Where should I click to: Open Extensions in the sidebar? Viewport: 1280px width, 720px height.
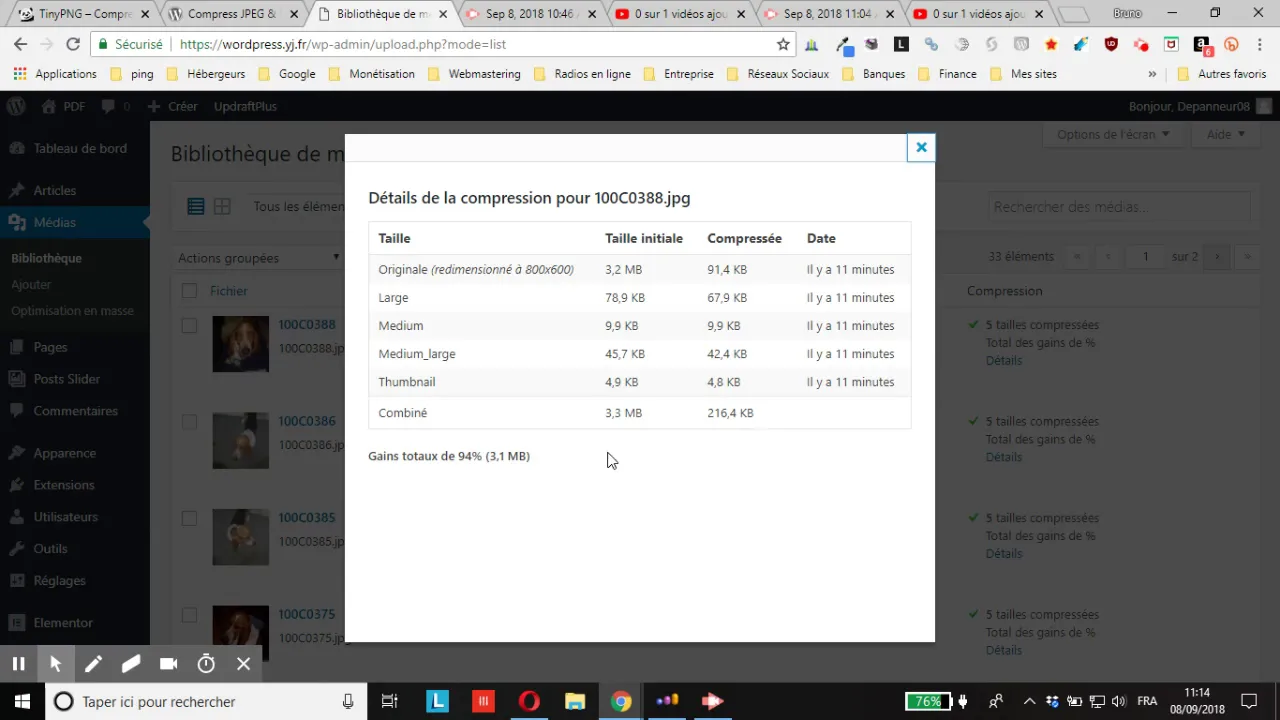coord(63,485)
